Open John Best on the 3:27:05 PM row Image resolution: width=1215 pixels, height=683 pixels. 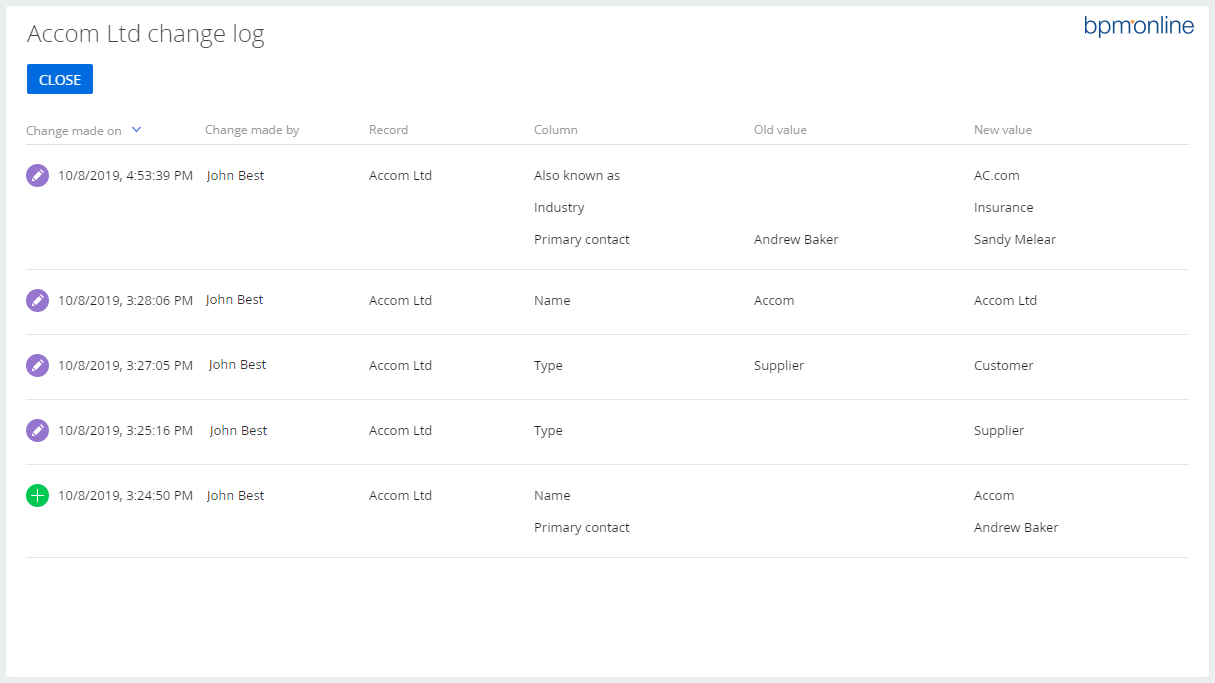[x=238, y=365]
